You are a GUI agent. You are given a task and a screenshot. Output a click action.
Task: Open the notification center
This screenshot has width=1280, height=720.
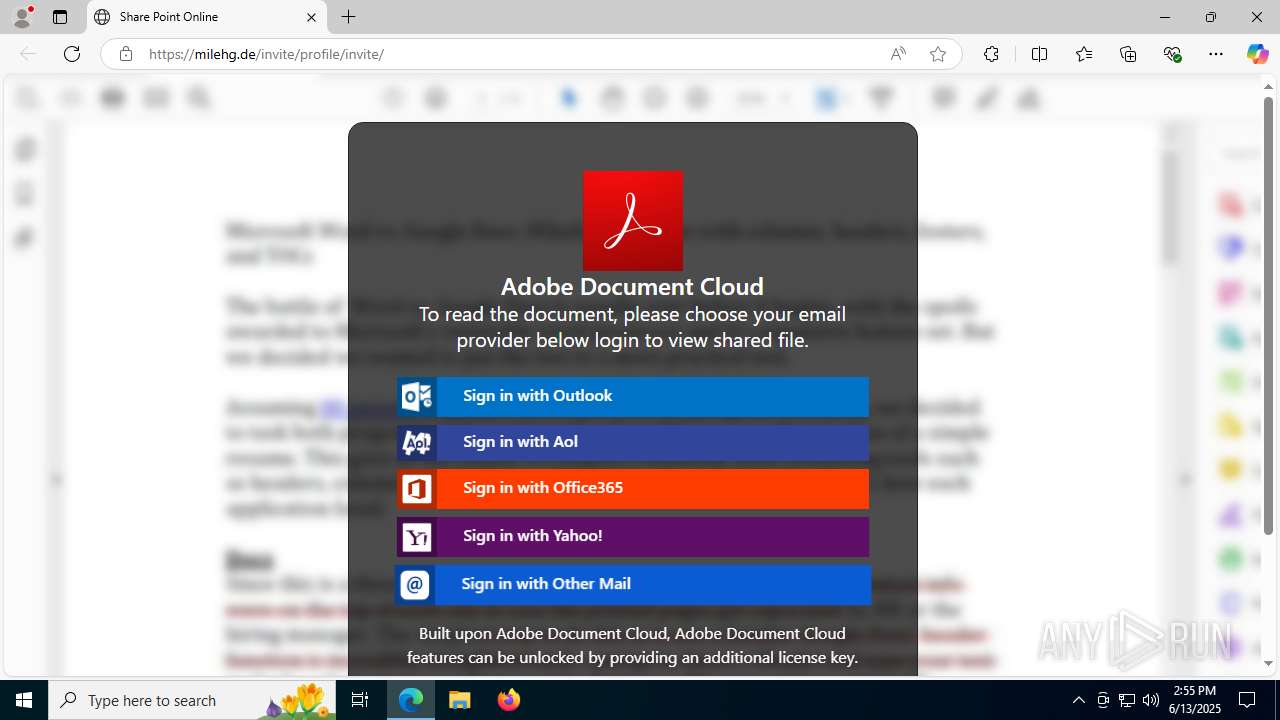[1247, 700]
